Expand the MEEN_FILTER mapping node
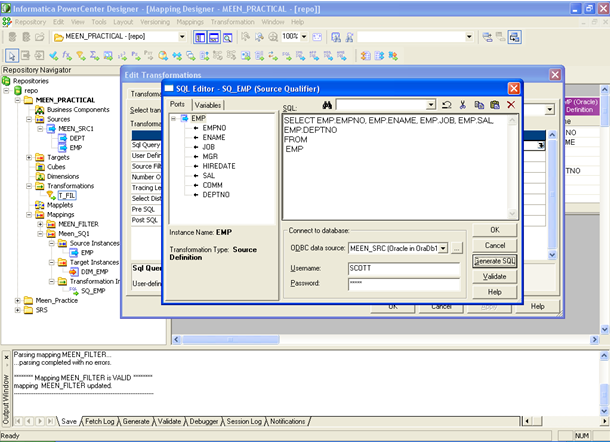The width and height of the screenshot is (610, 442). [x=40, y=224]
